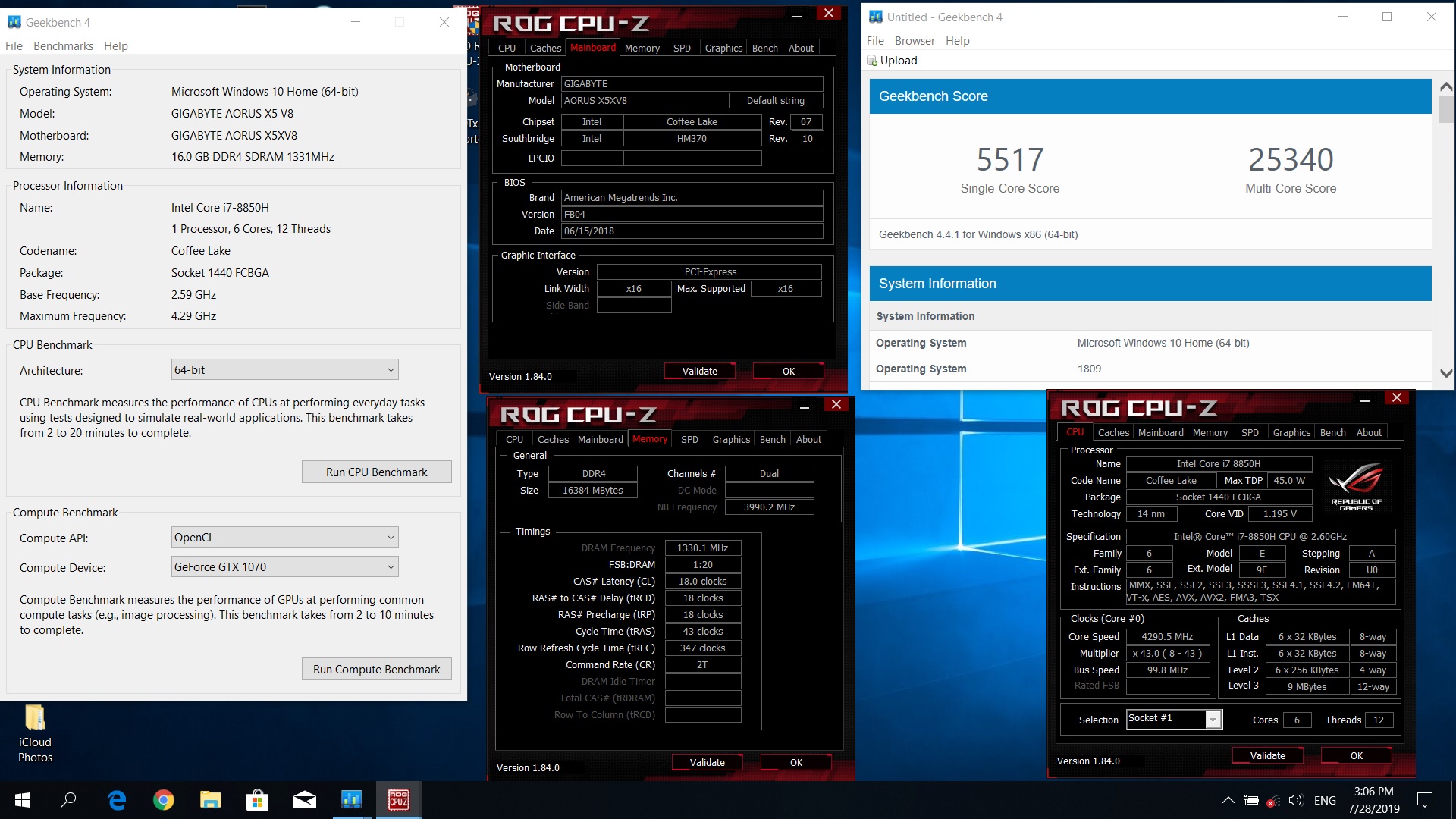This screenshot has width=1456, height=819.
Task: Switch to Geekbench taskbar icon
Action: coord(351,800)
